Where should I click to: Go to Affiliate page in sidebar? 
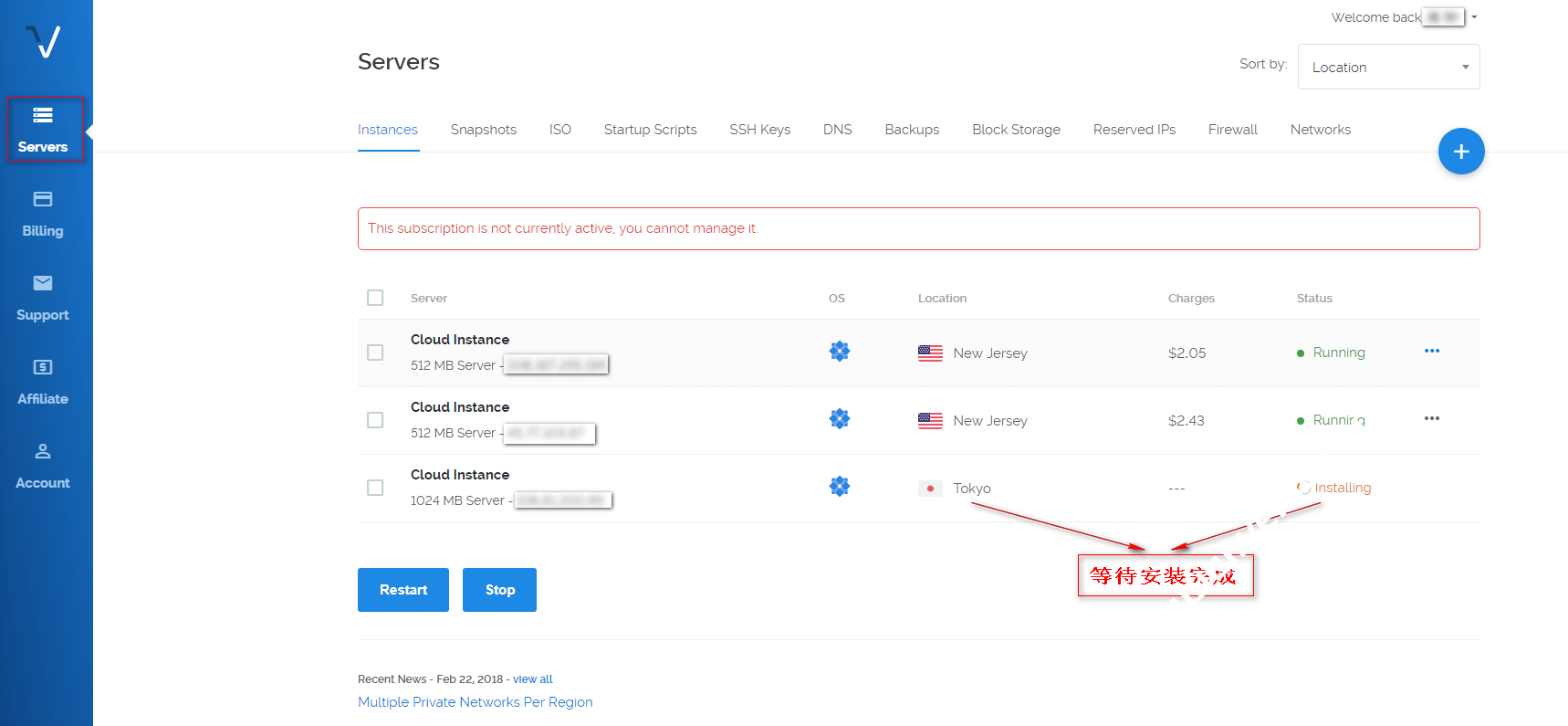pos(43,382)
